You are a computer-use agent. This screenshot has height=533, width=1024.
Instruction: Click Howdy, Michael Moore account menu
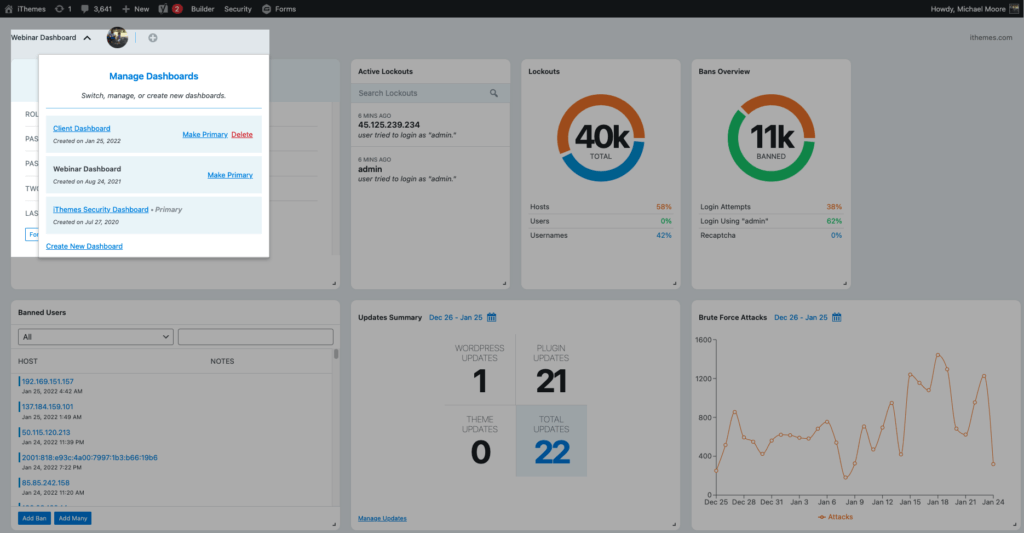974,8
